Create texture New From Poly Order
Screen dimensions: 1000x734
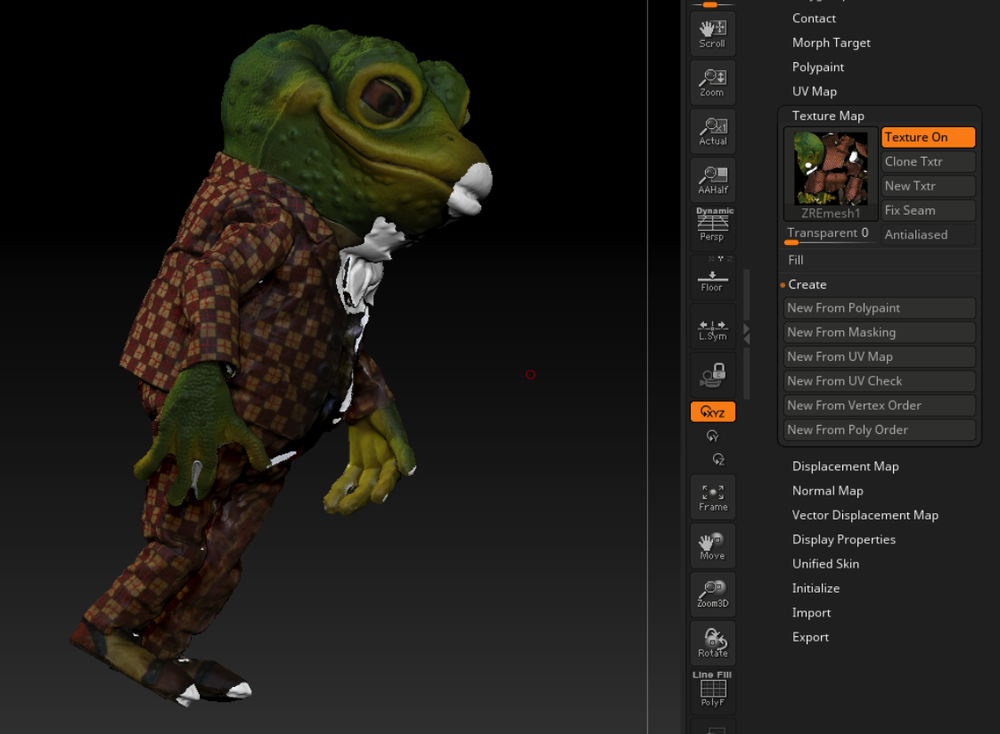879,430
